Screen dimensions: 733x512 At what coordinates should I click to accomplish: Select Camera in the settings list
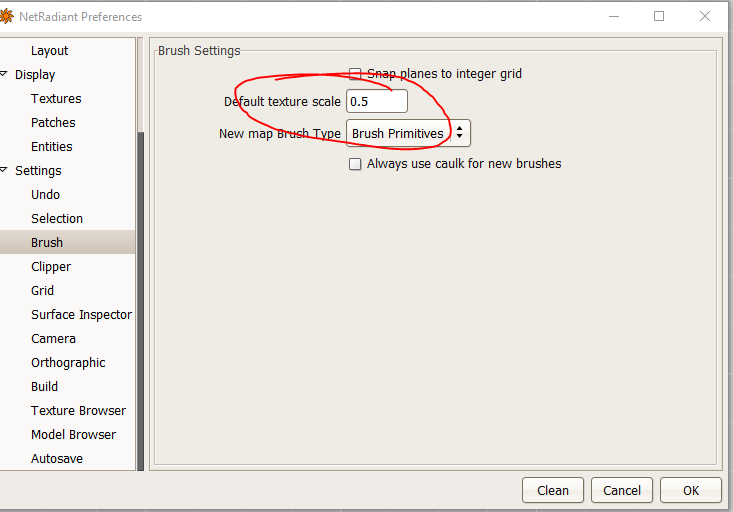53,339
